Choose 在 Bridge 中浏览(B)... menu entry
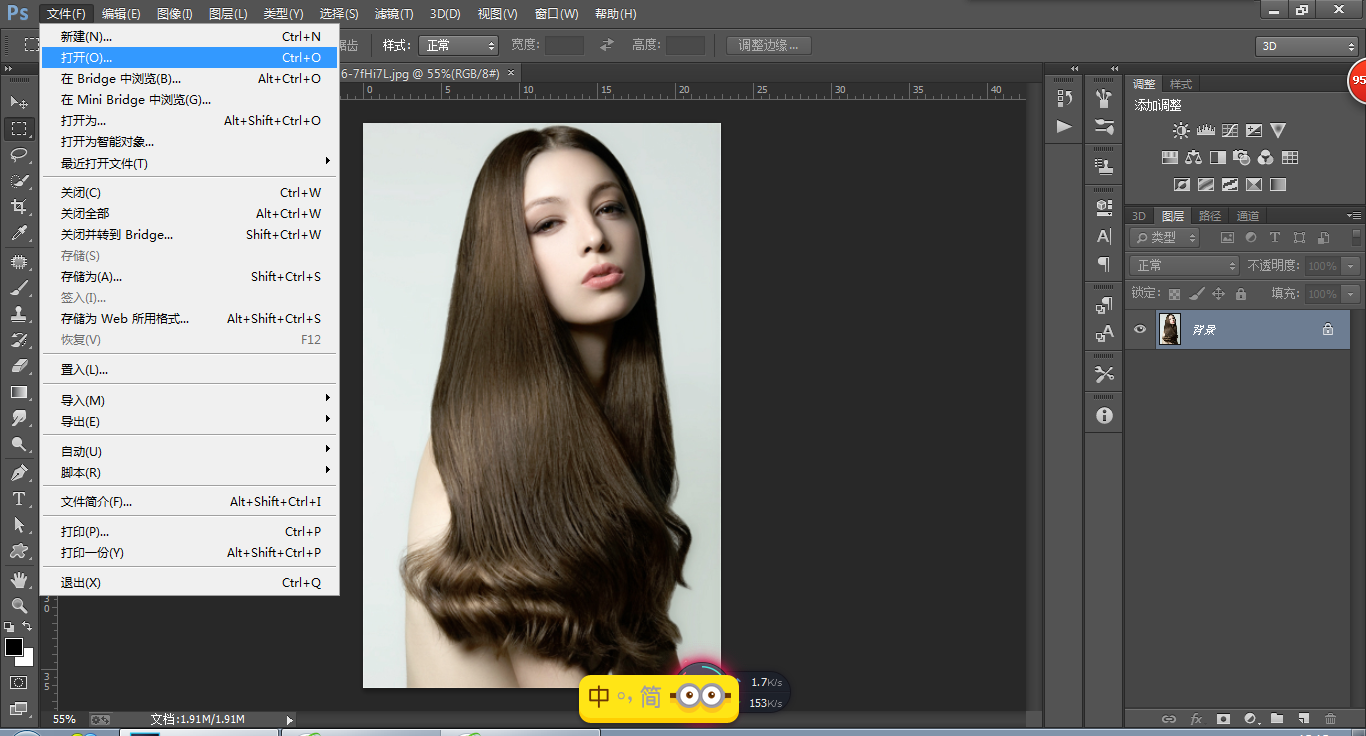The image size is (1366, 736). click(x=189, y=79)
